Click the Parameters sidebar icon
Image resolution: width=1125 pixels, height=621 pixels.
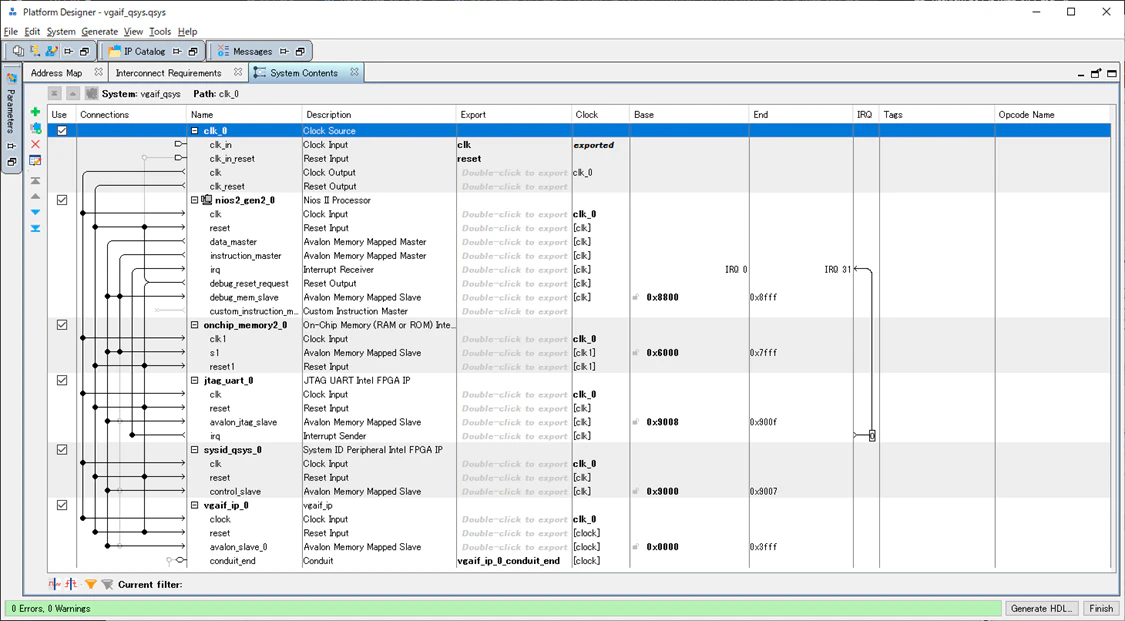click(11, 78)
